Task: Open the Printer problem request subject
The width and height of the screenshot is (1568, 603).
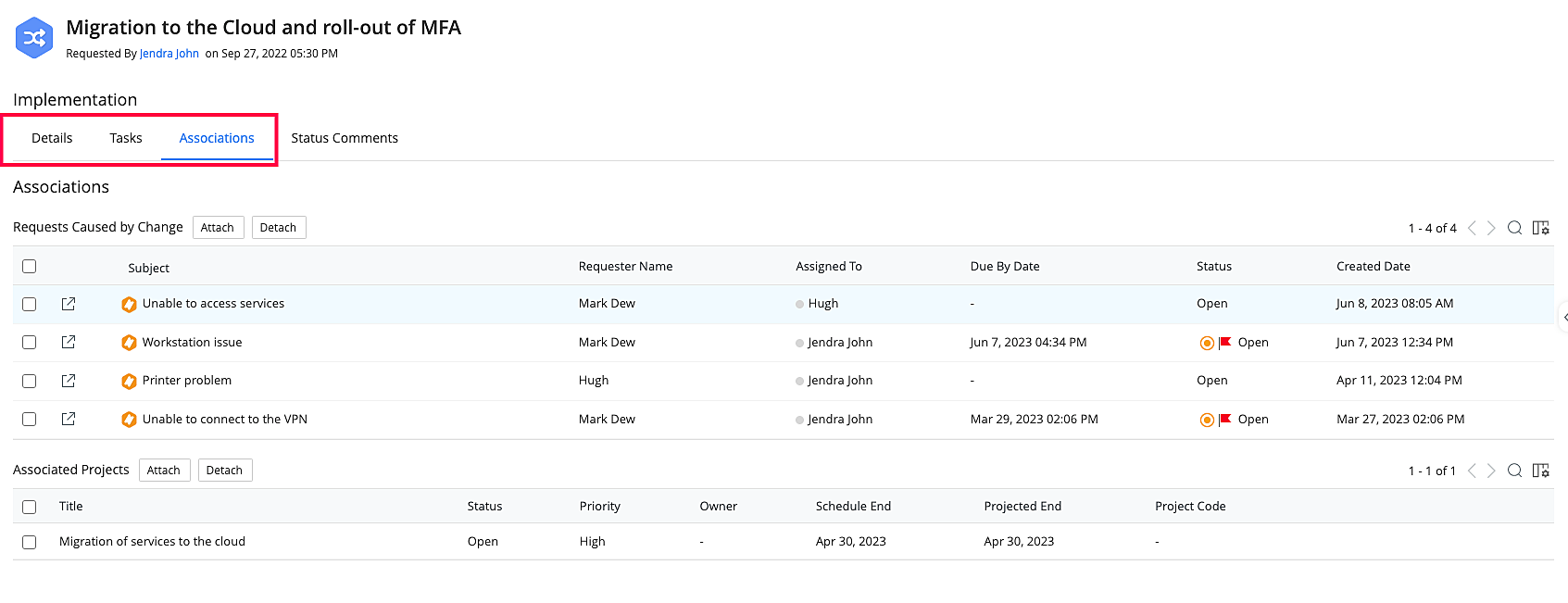Action: click(187, 381)
